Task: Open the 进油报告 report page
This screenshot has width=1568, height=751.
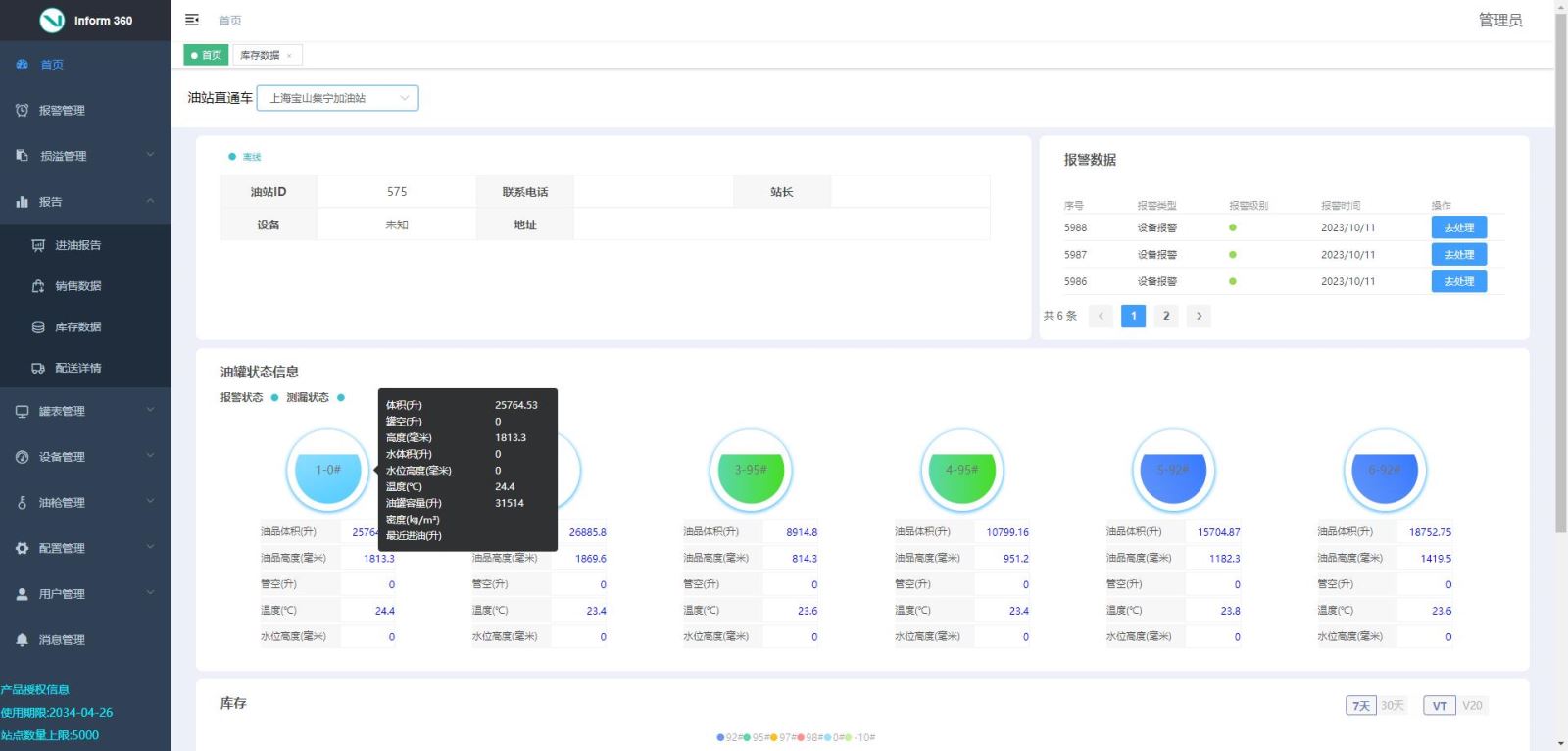Action: [x=77, y=245]
